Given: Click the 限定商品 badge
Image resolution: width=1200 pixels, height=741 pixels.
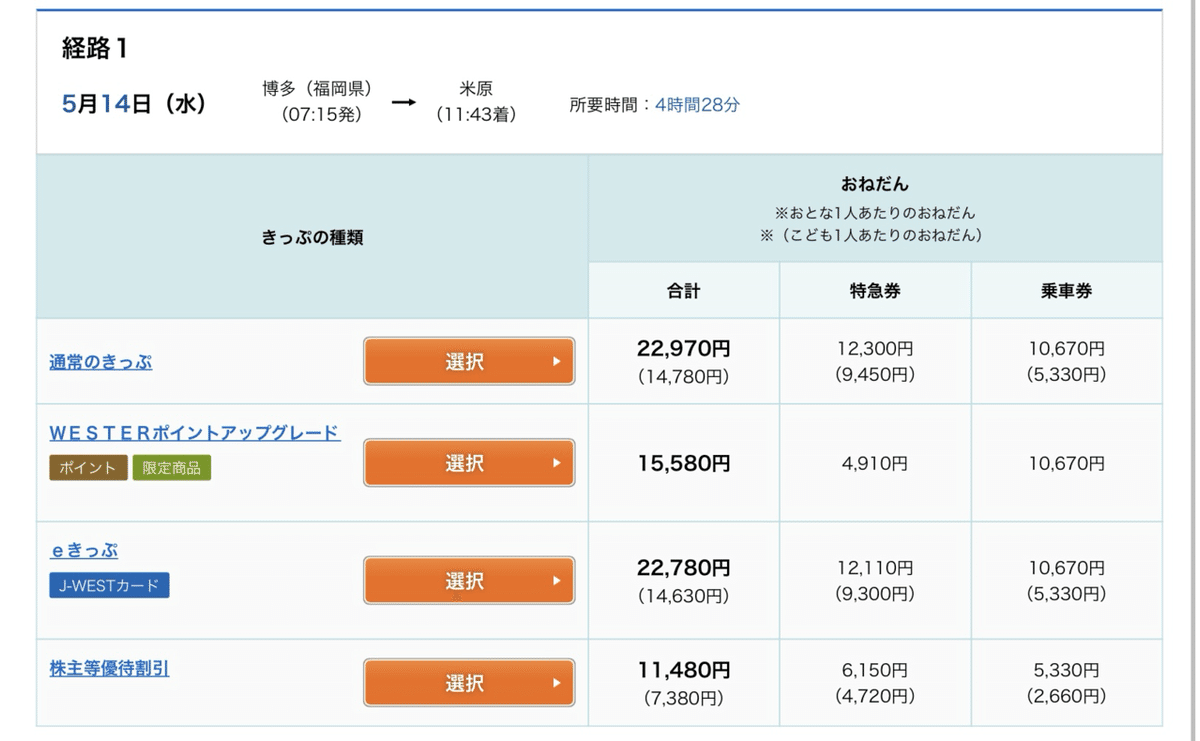Looking at the screenshot, I should [x=171, y=467].
